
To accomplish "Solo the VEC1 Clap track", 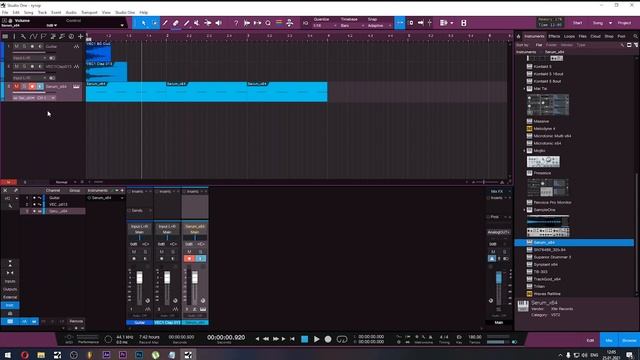I will point(24,67).
